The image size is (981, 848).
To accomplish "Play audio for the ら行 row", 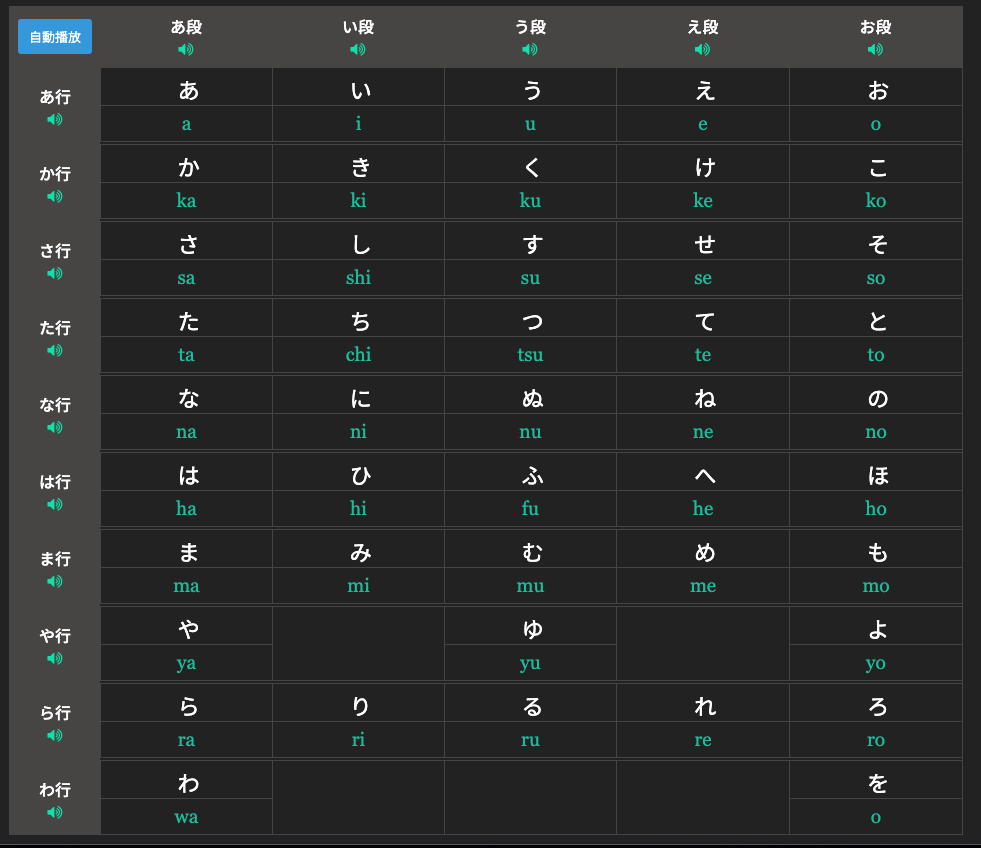I will (x=55, y=735).
